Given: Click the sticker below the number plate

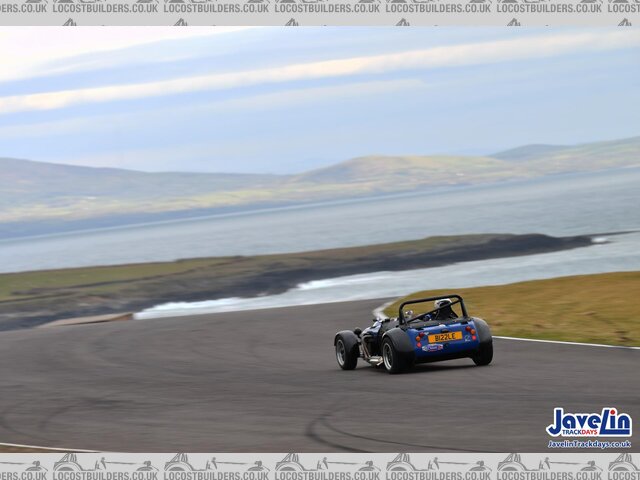Looking at the screenshot, I should point(432,348).
